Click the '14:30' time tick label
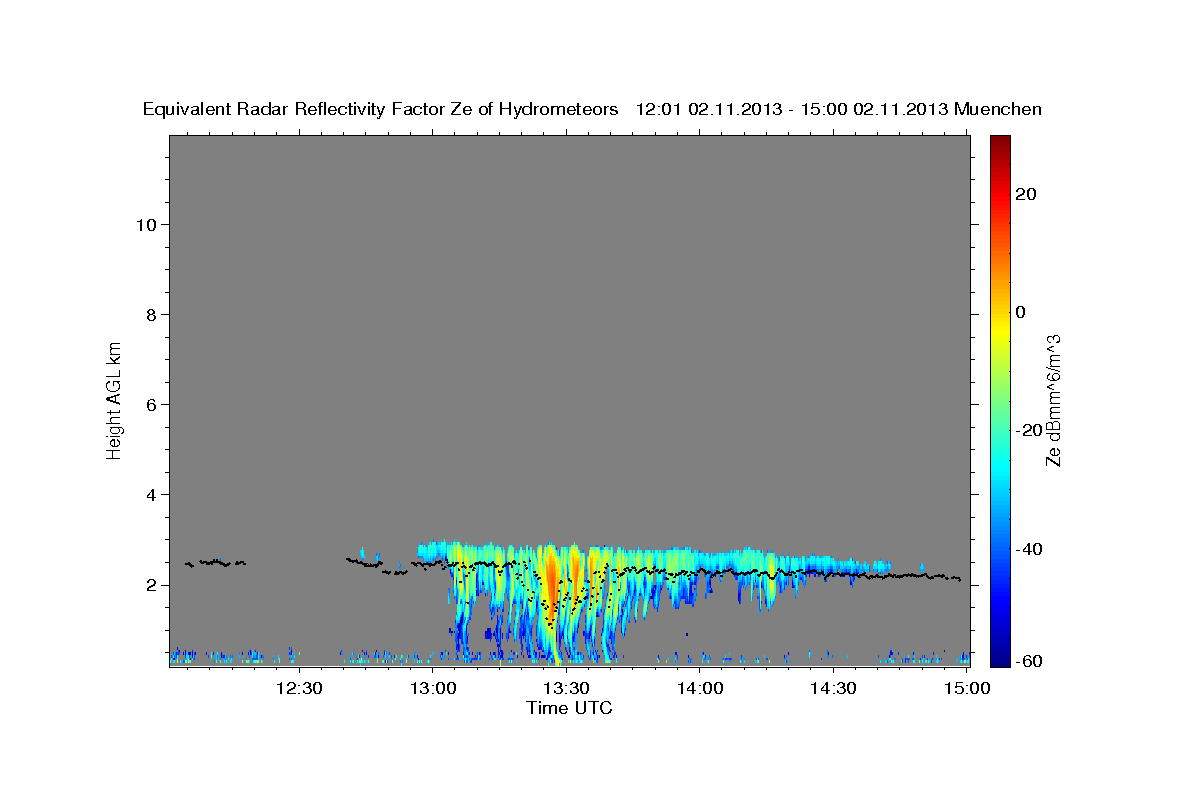 pyautogui.click(x=832, y=688)
